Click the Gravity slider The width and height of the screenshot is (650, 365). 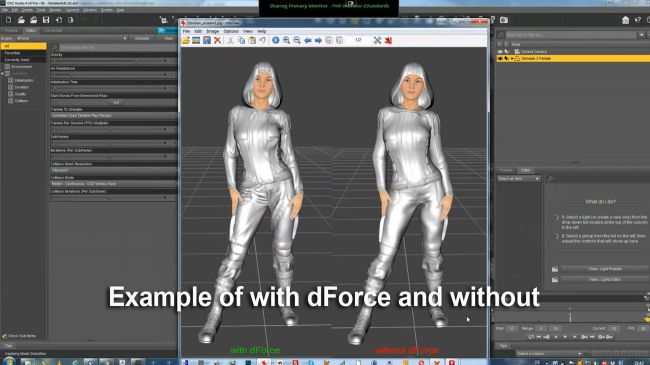tap(109, 61)
